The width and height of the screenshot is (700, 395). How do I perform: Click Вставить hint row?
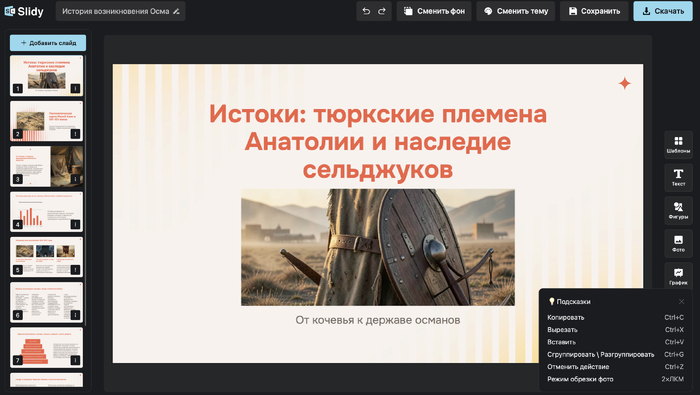615,342
